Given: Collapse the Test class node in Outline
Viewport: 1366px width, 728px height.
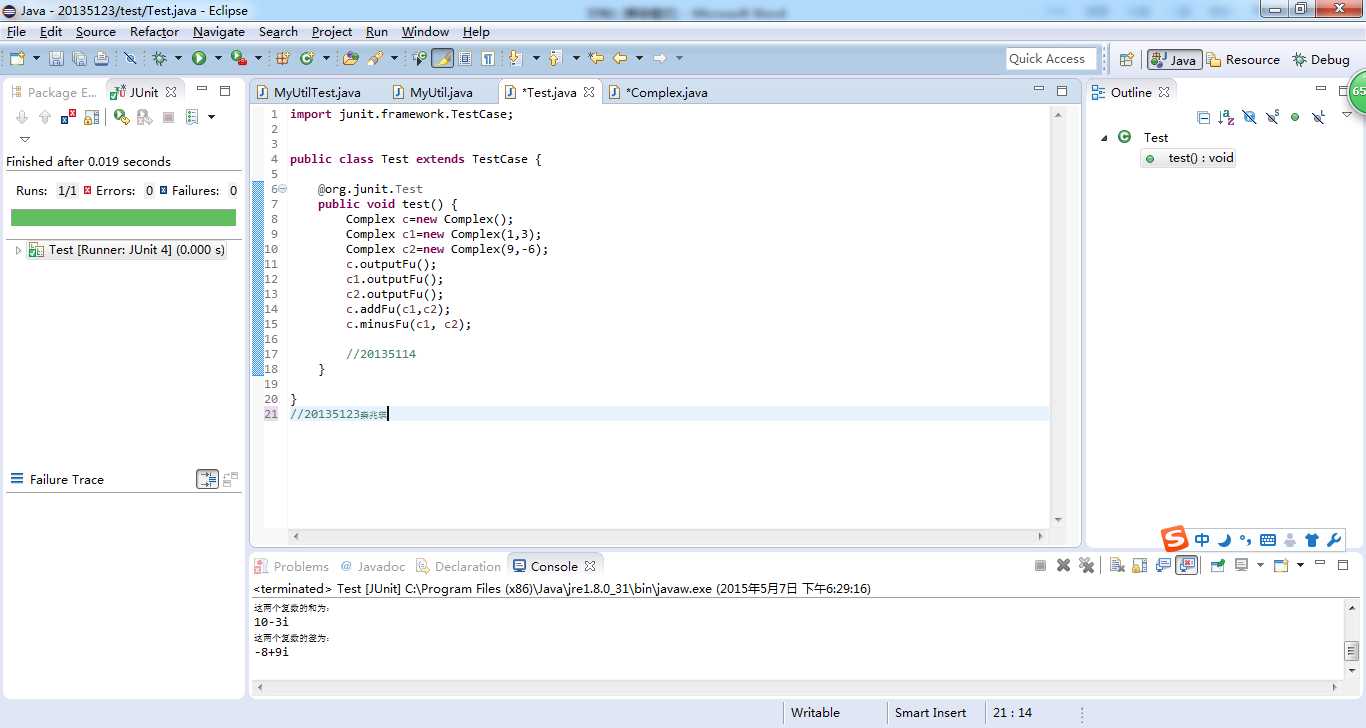Looking at the screenshot, I should coord(1105,138).
